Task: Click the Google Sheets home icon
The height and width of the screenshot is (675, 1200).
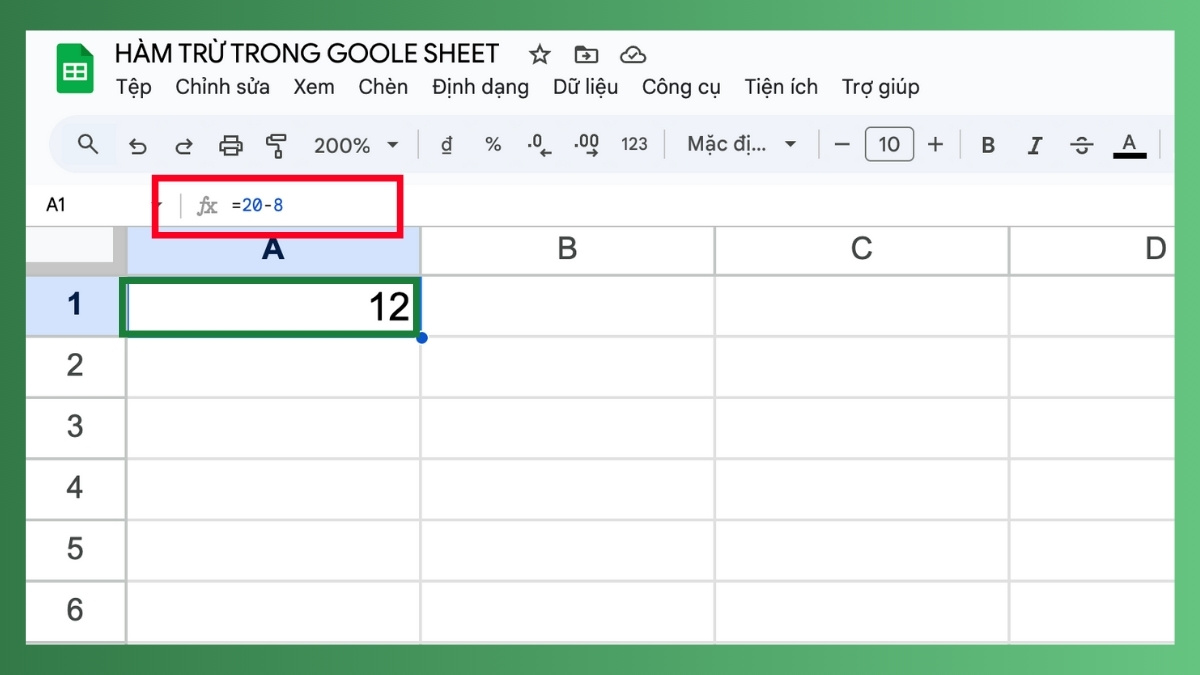Action: [x=75, y=70]
